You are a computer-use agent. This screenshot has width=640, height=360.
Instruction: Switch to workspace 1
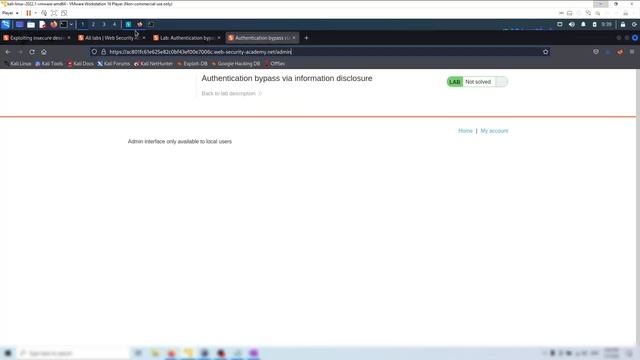pyautogui.click(x=82, y=24)
